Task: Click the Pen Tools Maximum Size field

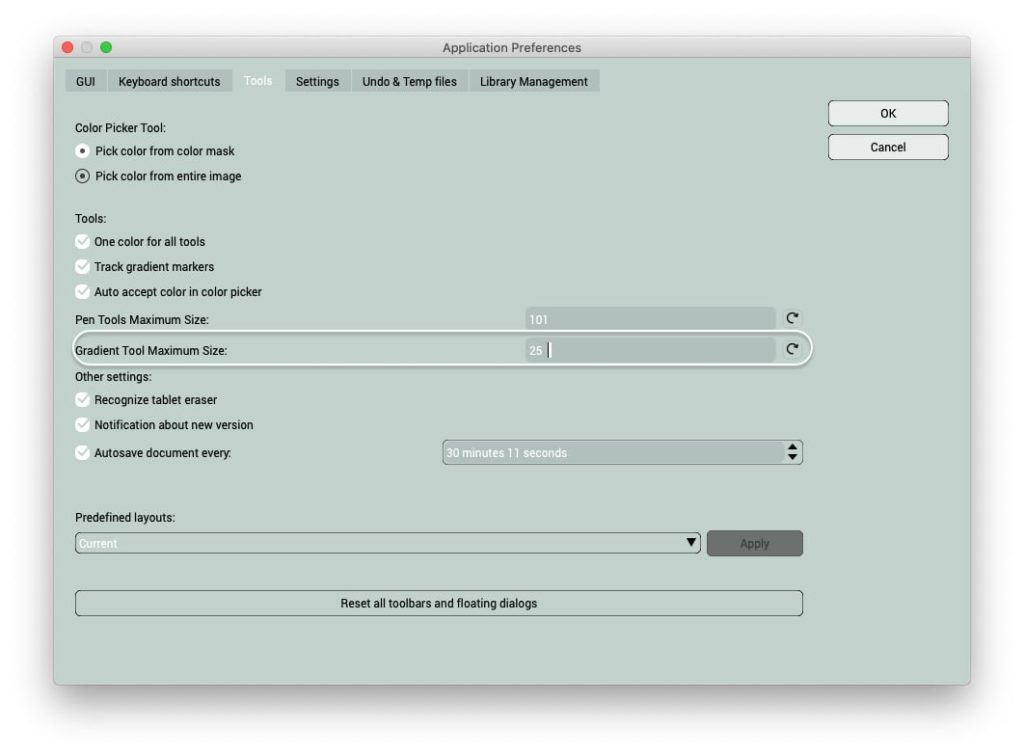Action: point(650,319)
